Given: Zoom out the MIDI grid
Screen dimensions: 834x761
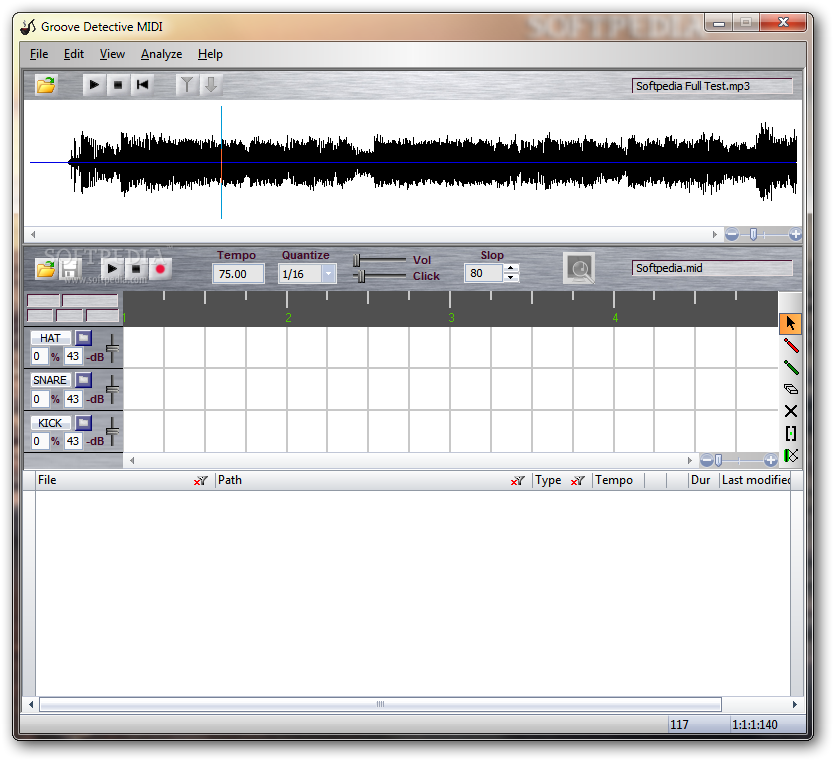Looking at the screenshot, I should (706, 460).
